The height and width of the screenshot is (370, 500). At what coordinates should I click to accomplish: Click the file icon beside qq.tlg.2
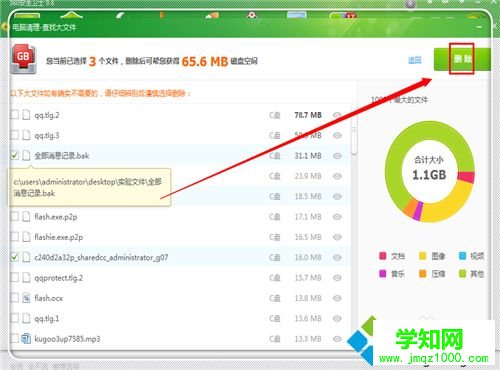[x=26, y=115]
